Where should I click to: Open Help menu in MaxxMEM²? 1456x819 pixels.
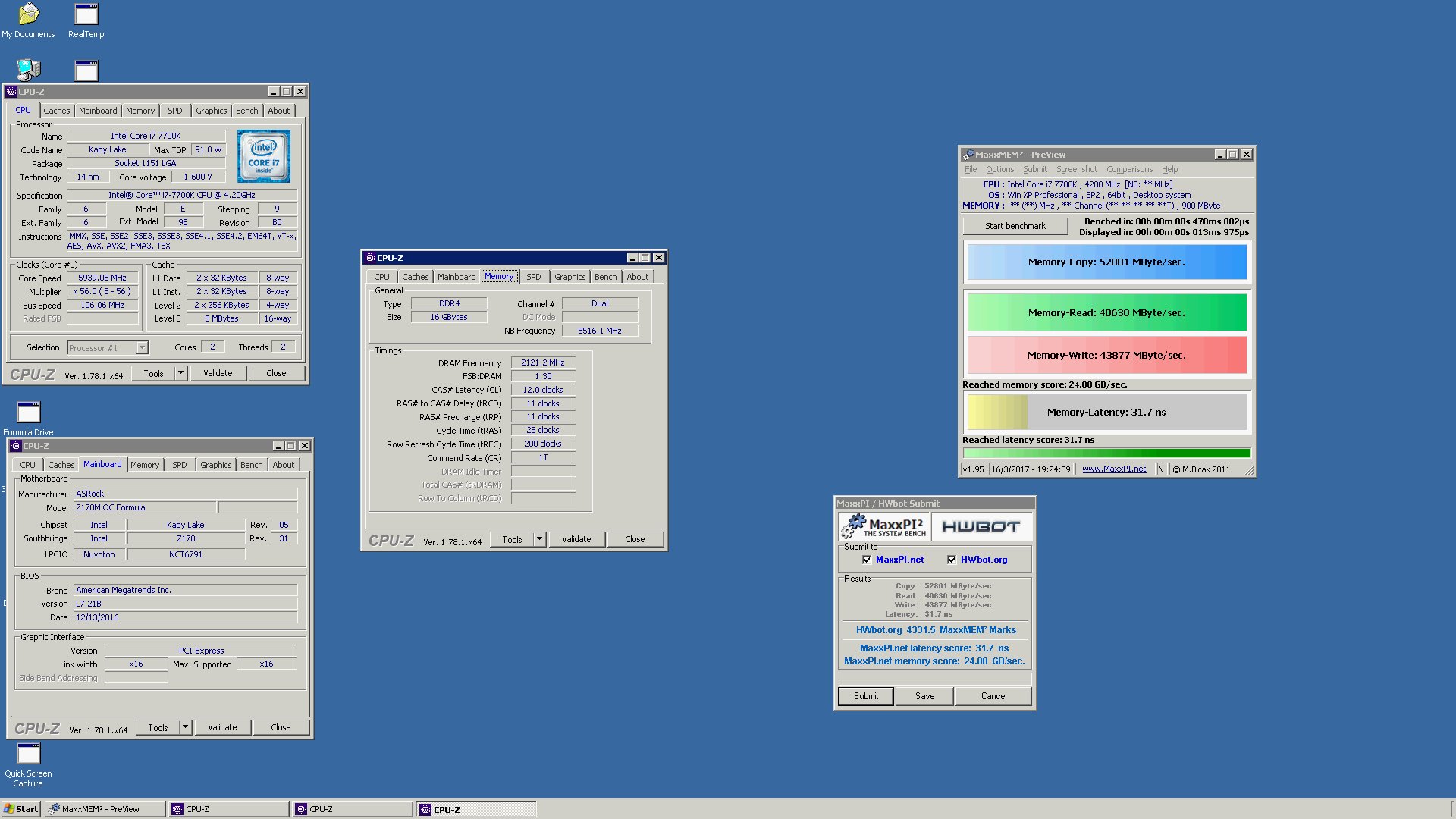point(1169,170)
